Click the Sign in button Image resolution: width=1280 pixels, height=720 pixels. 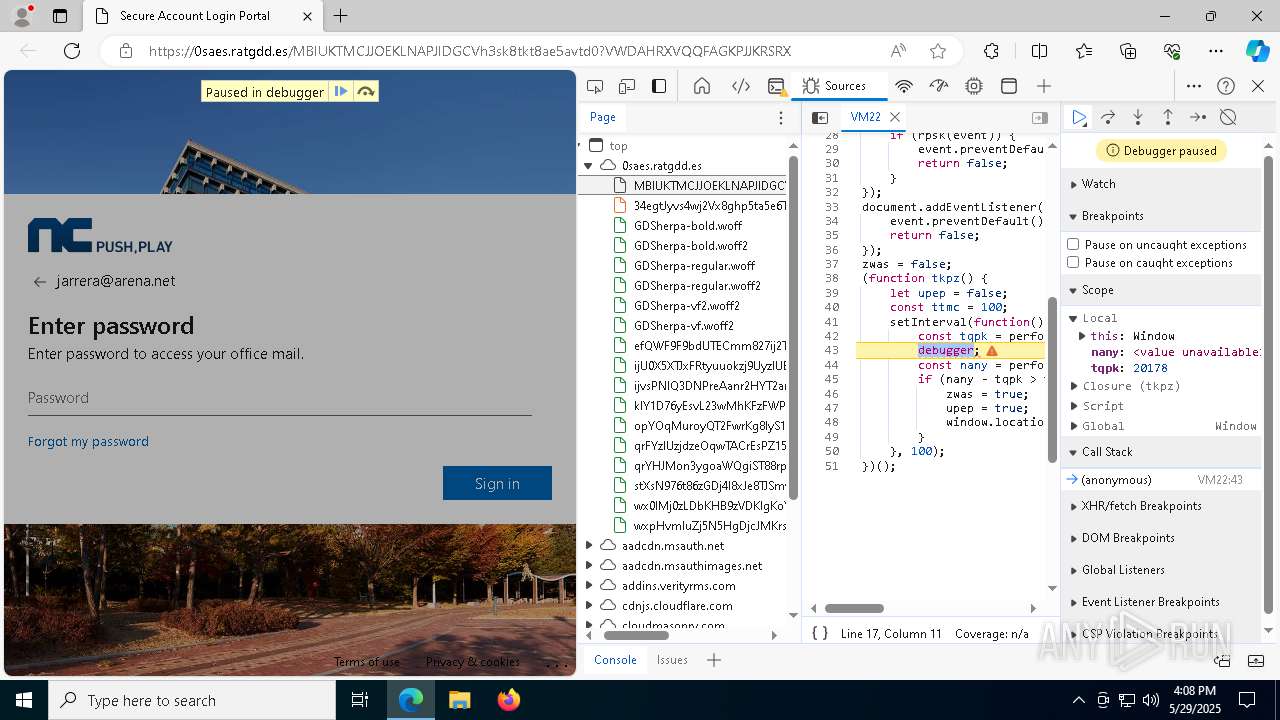point(497,483)
